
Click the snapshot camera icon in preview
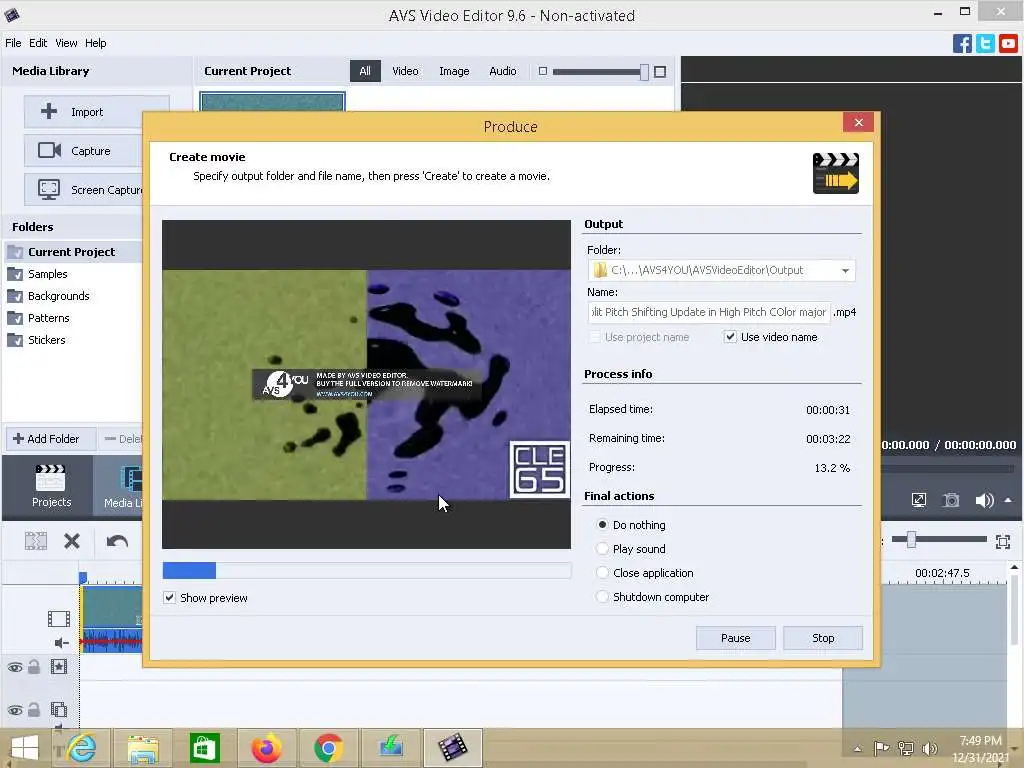pyautogui.click(x=951, y=500)
